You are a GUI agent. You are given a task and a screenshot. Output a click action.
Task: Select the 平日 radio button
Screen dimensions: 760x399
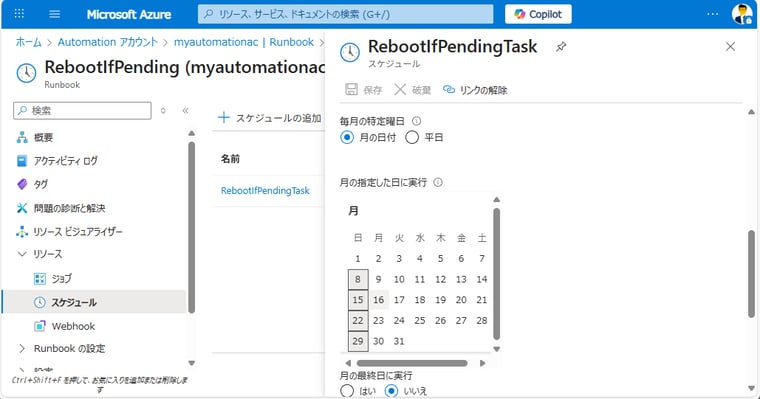(412, 138)
